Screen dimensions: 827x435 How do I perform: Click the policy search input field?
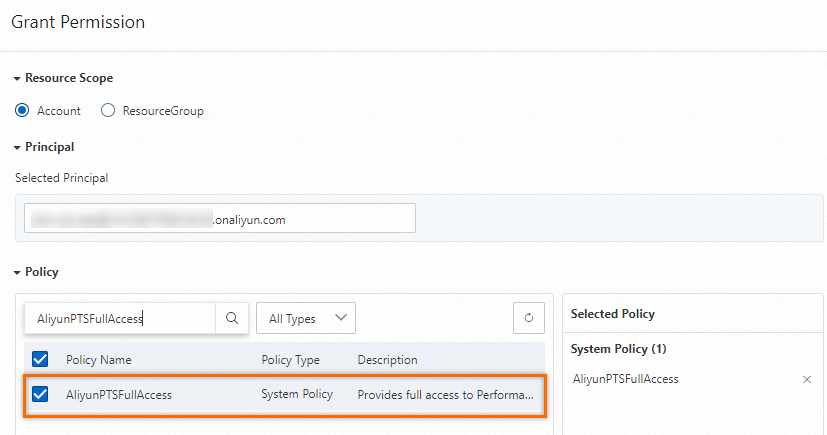[x=120, y=319]
